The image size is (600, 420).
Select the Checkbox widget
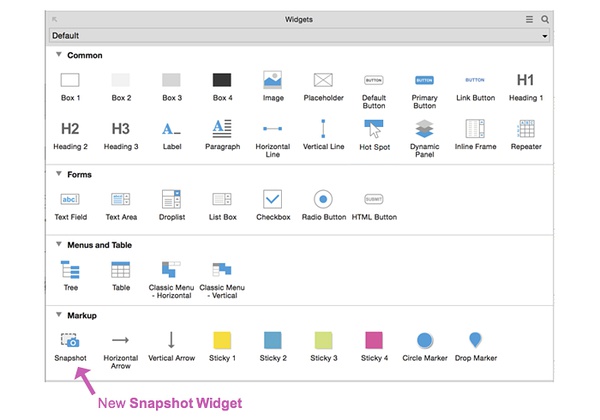pyautogui.click(x=272, y=199)
